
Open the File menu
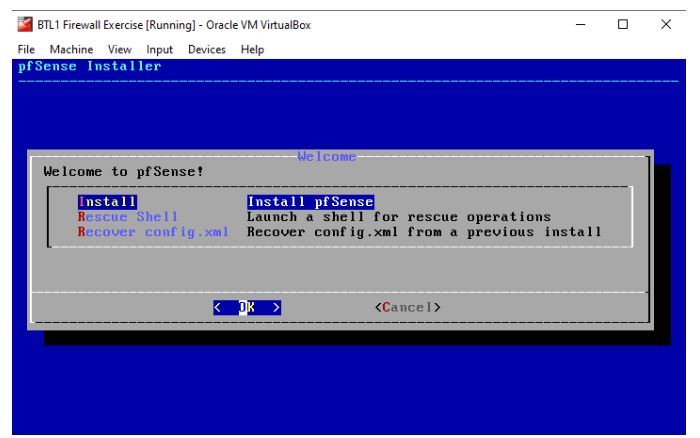(x=26, y=50)
